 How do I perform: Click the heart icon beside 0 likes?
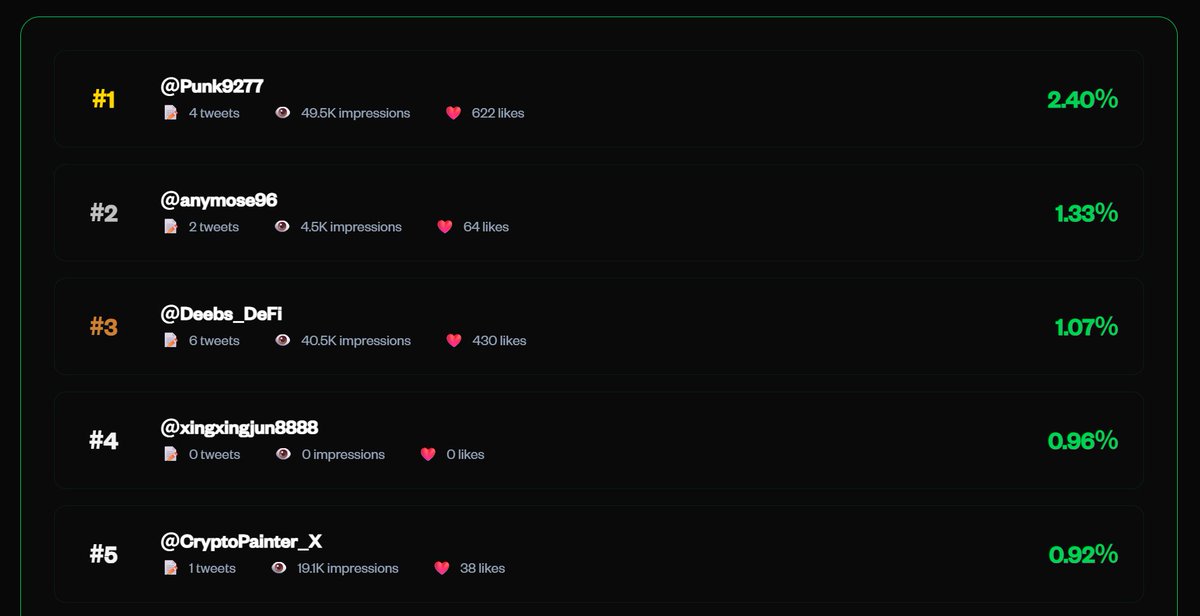coord(428,454)
